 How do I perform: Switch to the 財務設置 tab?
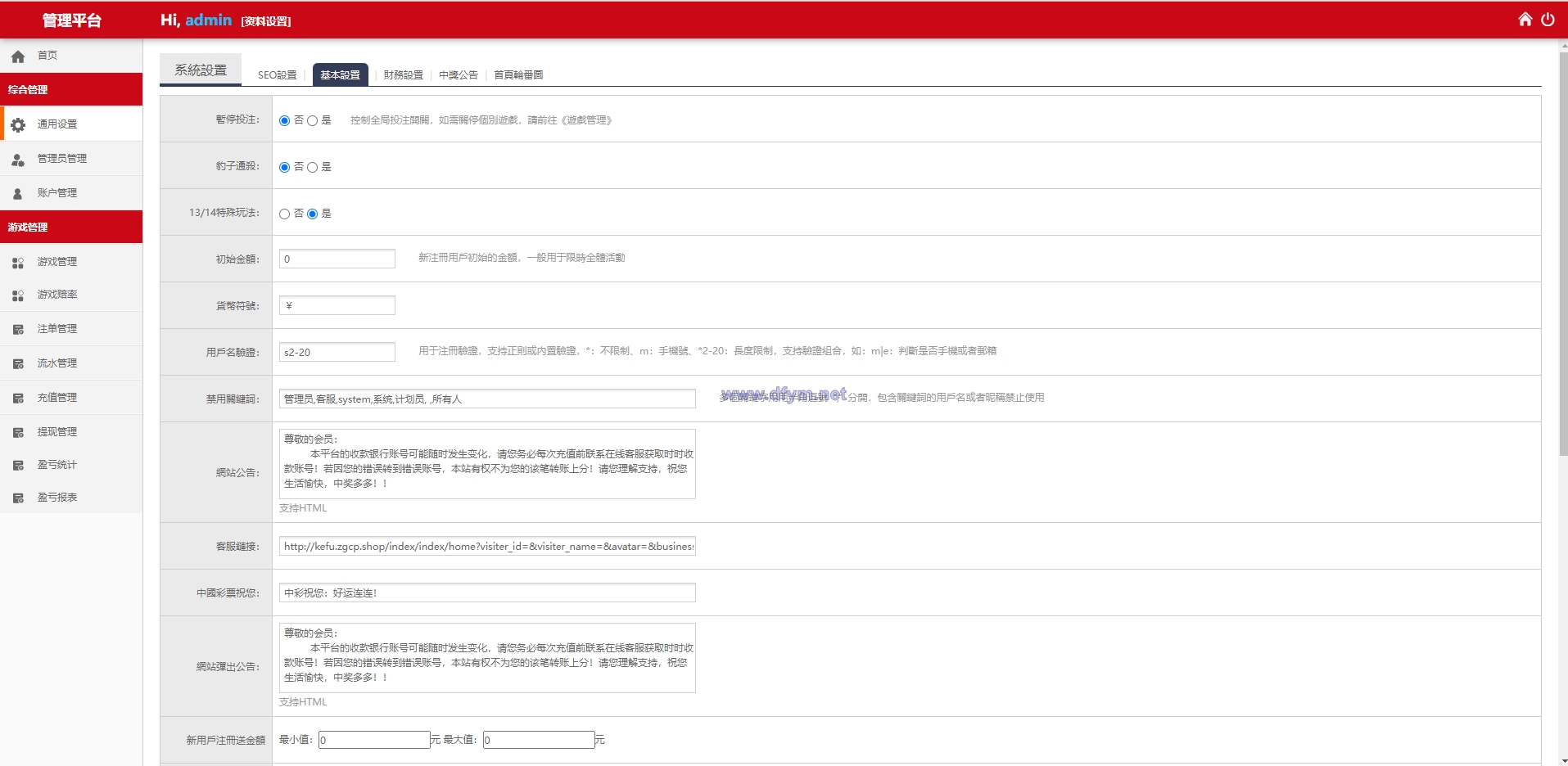pos(403,74)
